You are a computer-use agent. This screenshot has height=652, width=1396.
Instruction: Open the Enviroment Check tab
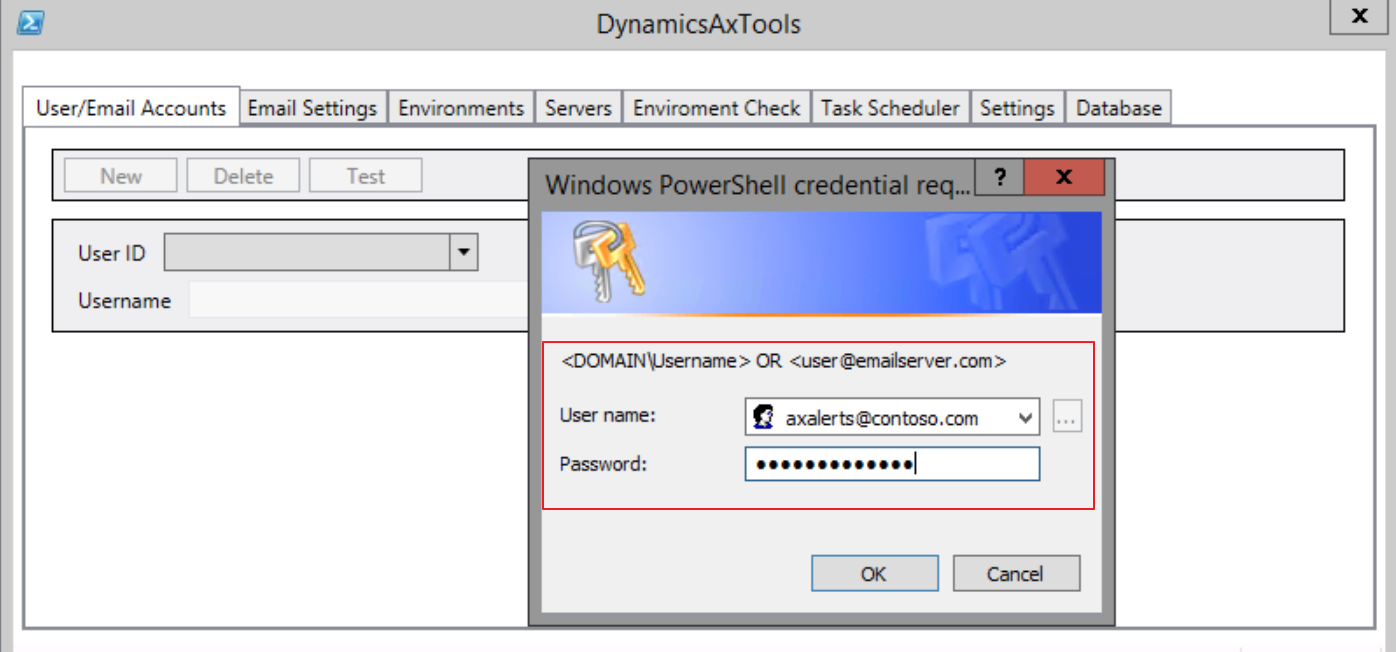click(716, 107)
